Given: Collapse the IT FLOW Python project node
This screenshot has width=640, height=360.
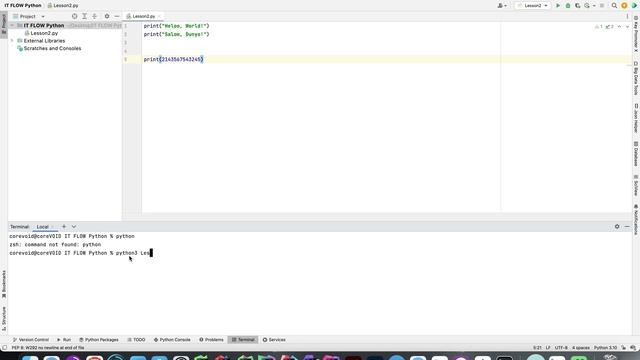Looking at the screenshot, I should click(12, 25).
